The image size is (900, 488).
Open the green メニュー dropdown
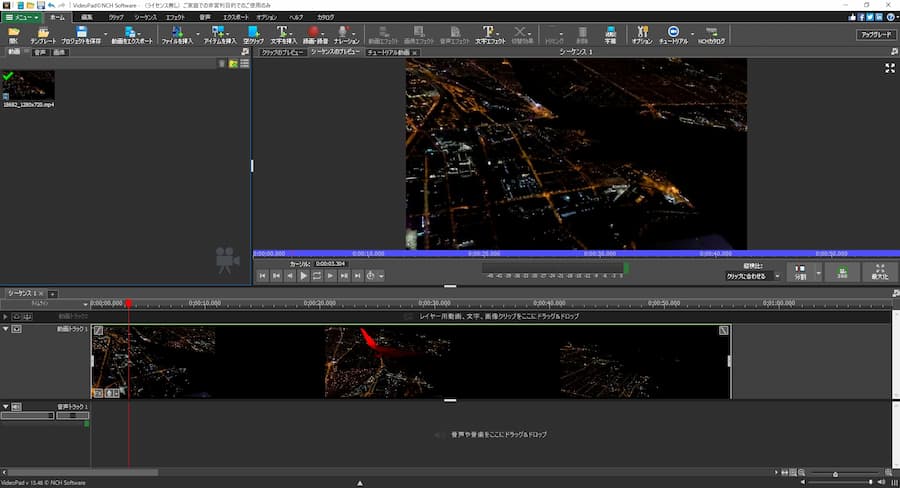pyautogui.click(x=22, y=17)
